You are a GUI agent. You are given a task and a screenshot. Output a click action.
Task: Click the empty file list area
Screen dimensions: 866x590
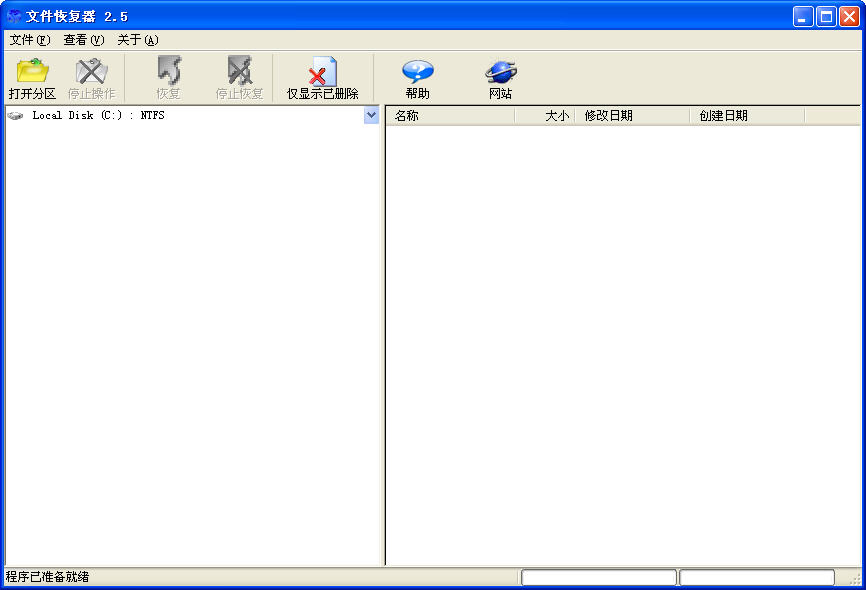click(622, 340)
